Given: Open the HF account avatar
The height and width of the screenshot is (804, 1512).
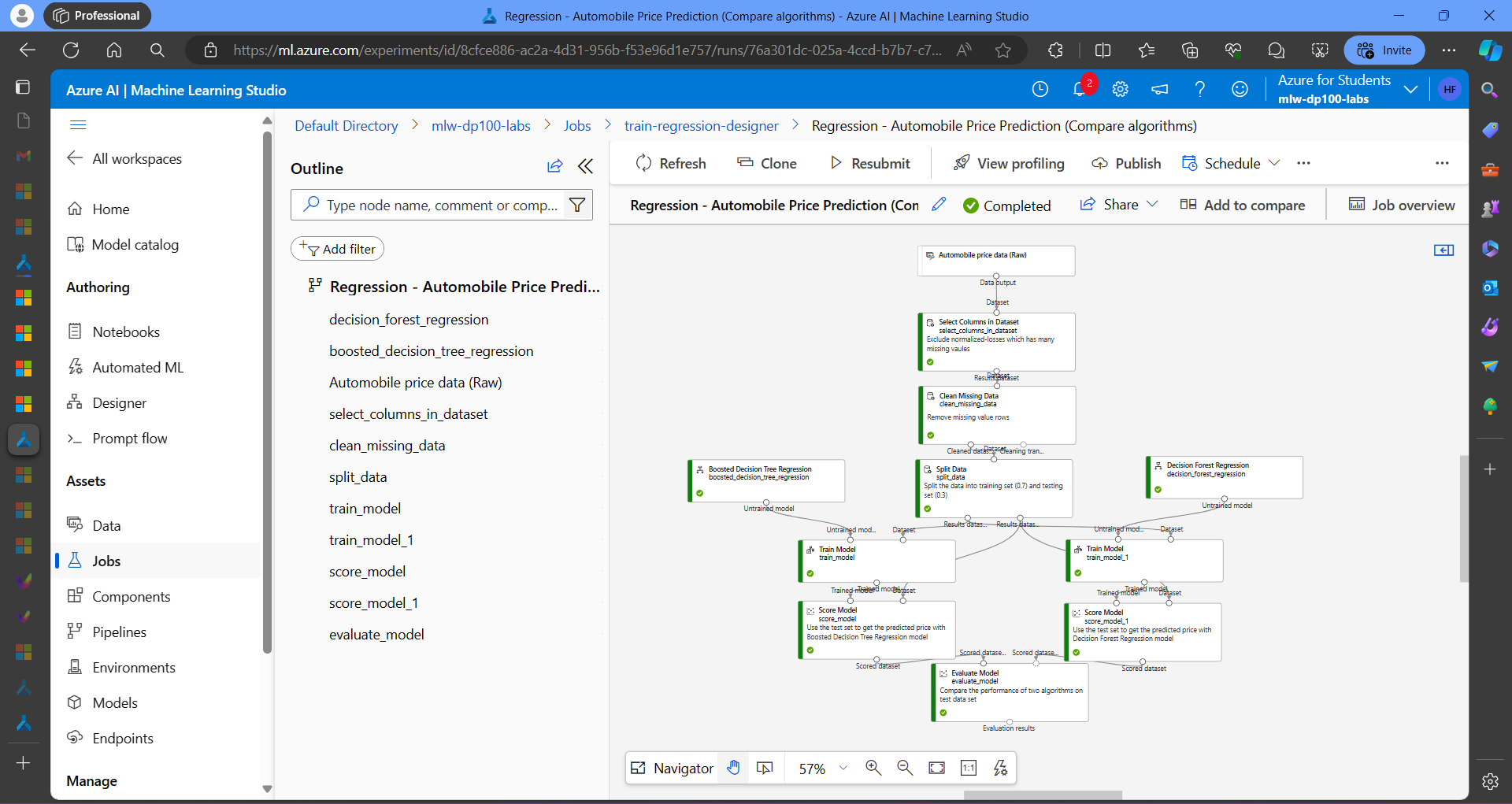Looking at the screenshot, I should click(x=1450, y=90).
